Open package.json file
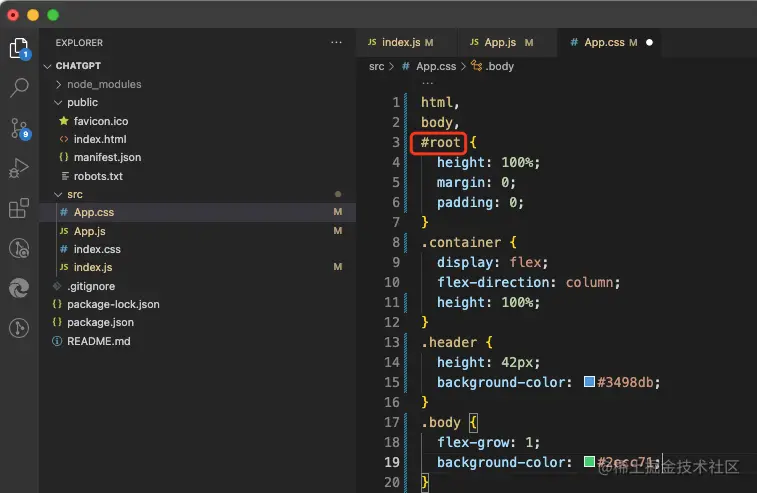 pyautogui.click(x=100, y=322)
